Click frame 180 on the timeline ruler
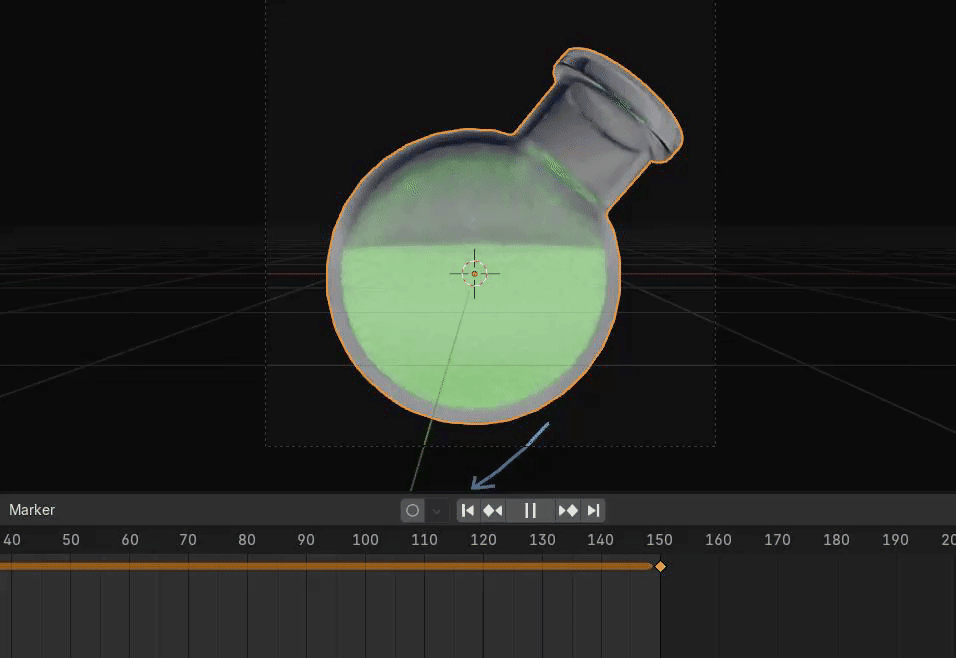The height and width of the screenshot is (658, 956). click(x=836, y=540)
